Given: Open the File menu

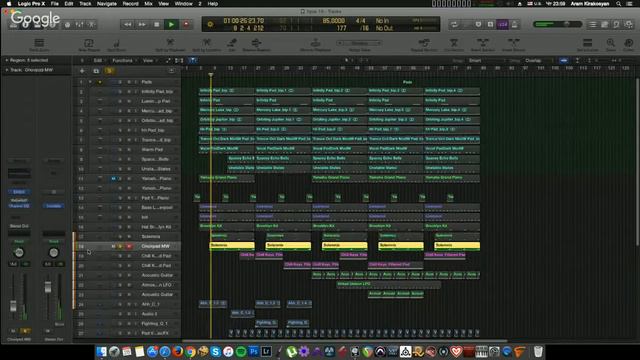Looking at the screenshot, I should (x=54, y=4).
